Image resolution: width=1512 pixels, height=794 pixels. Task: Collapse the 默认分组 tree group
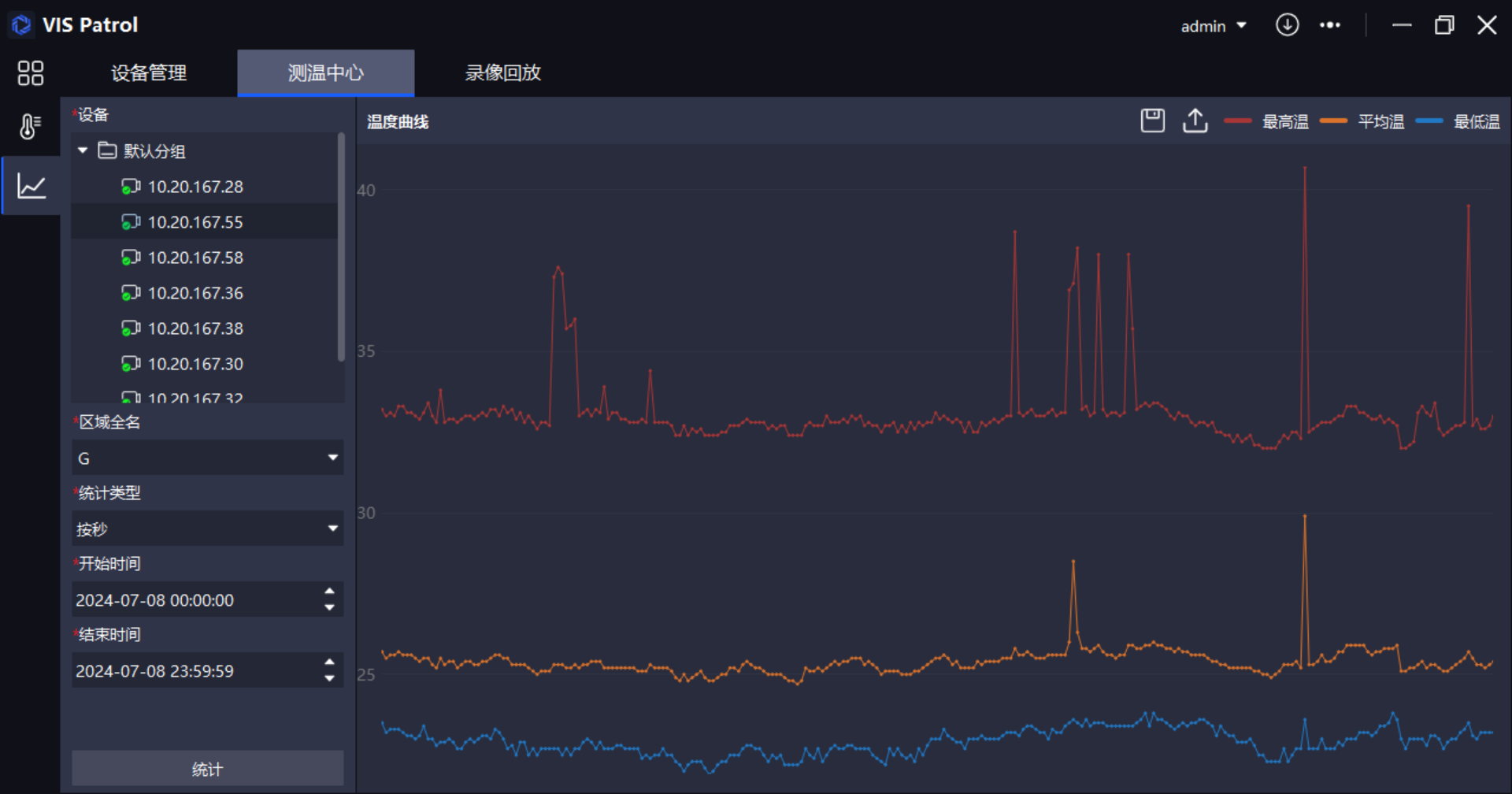coord(83,150)
